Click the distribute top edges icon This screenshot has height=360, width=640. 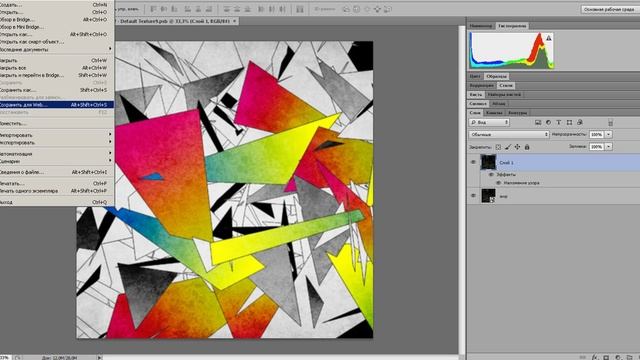point(227,9)
